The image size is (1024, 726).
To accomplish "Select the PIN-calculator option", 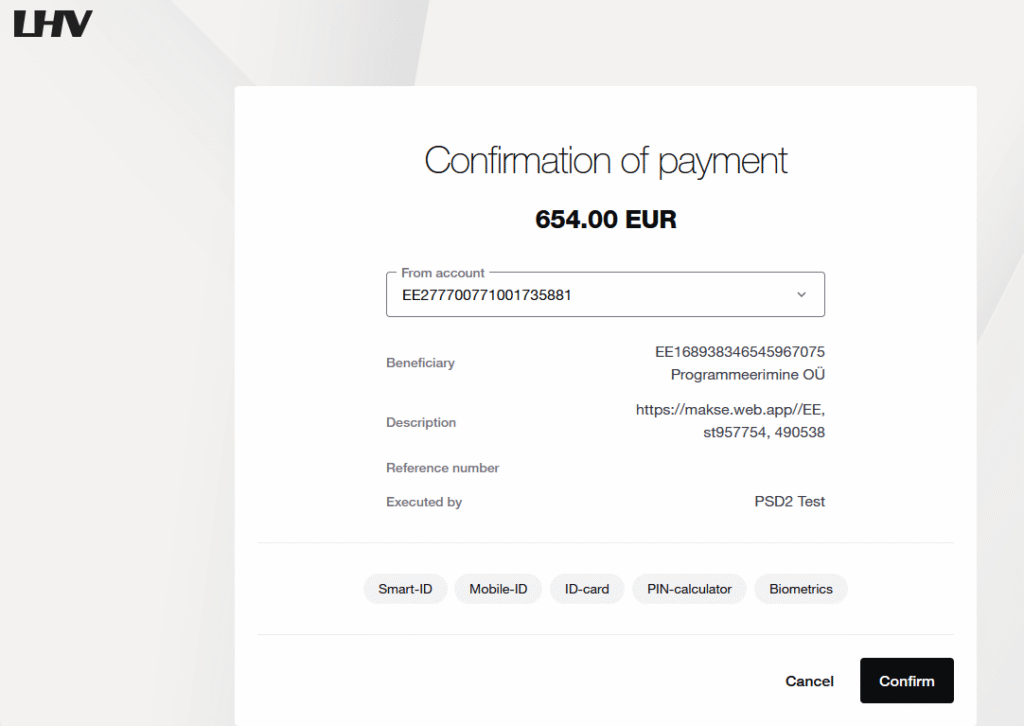I will coord(689,589).
